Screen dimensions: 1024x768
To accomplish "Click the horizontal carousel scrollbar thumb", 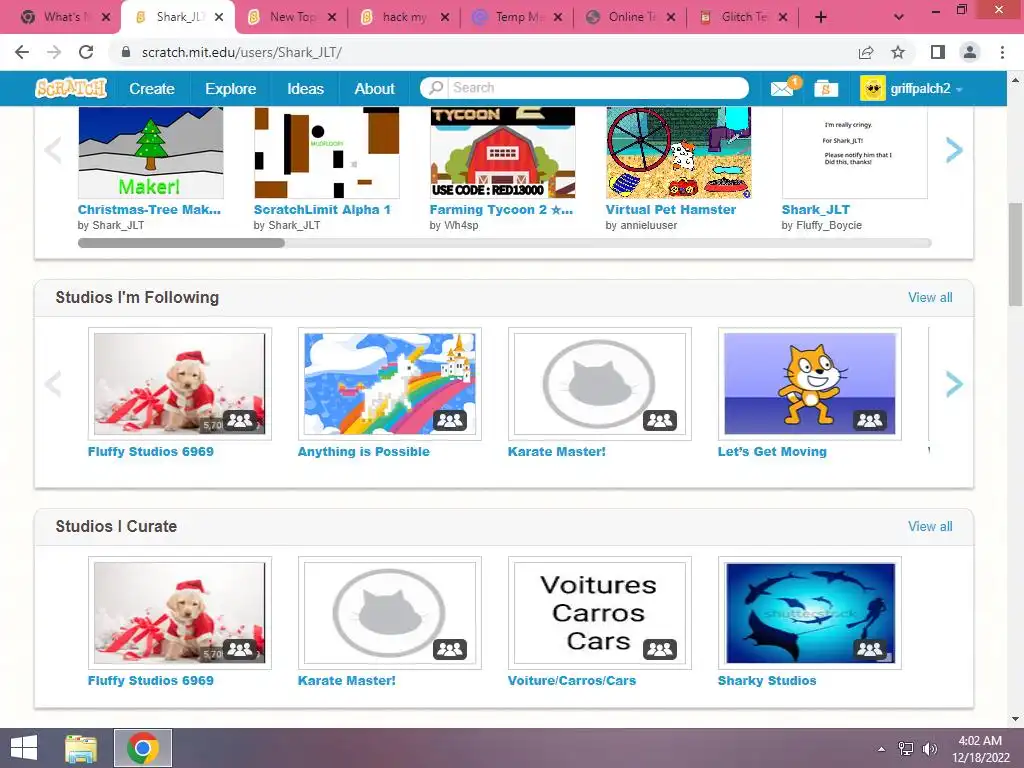I will click(x=181, y=243).
